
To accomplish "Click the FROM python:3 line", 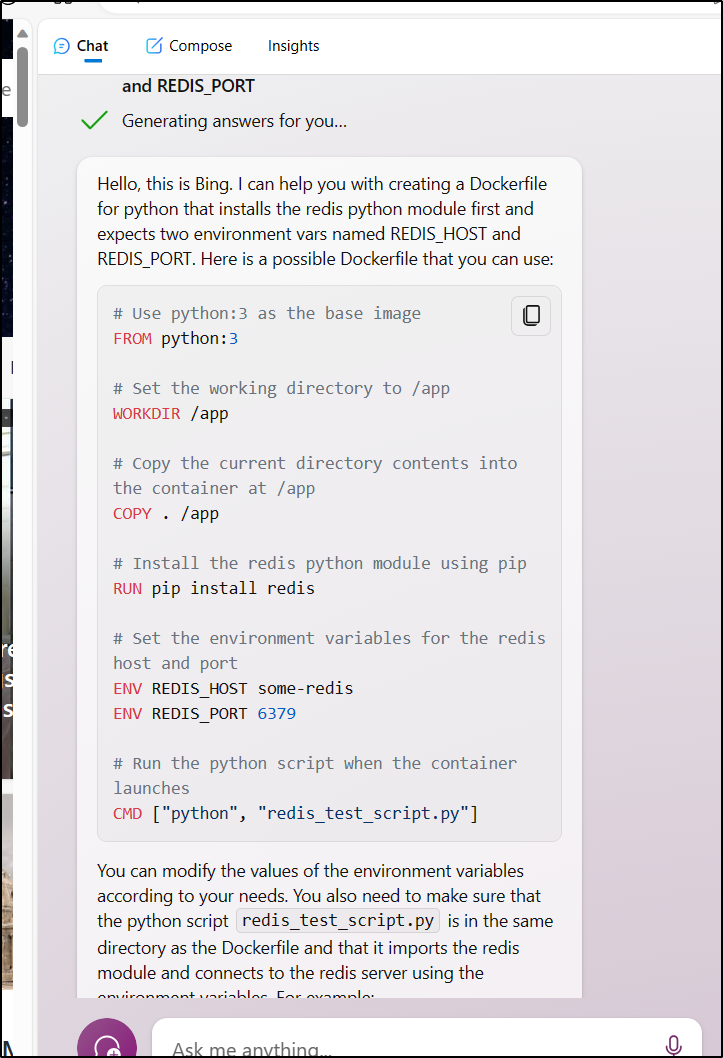I will [175, 339].
